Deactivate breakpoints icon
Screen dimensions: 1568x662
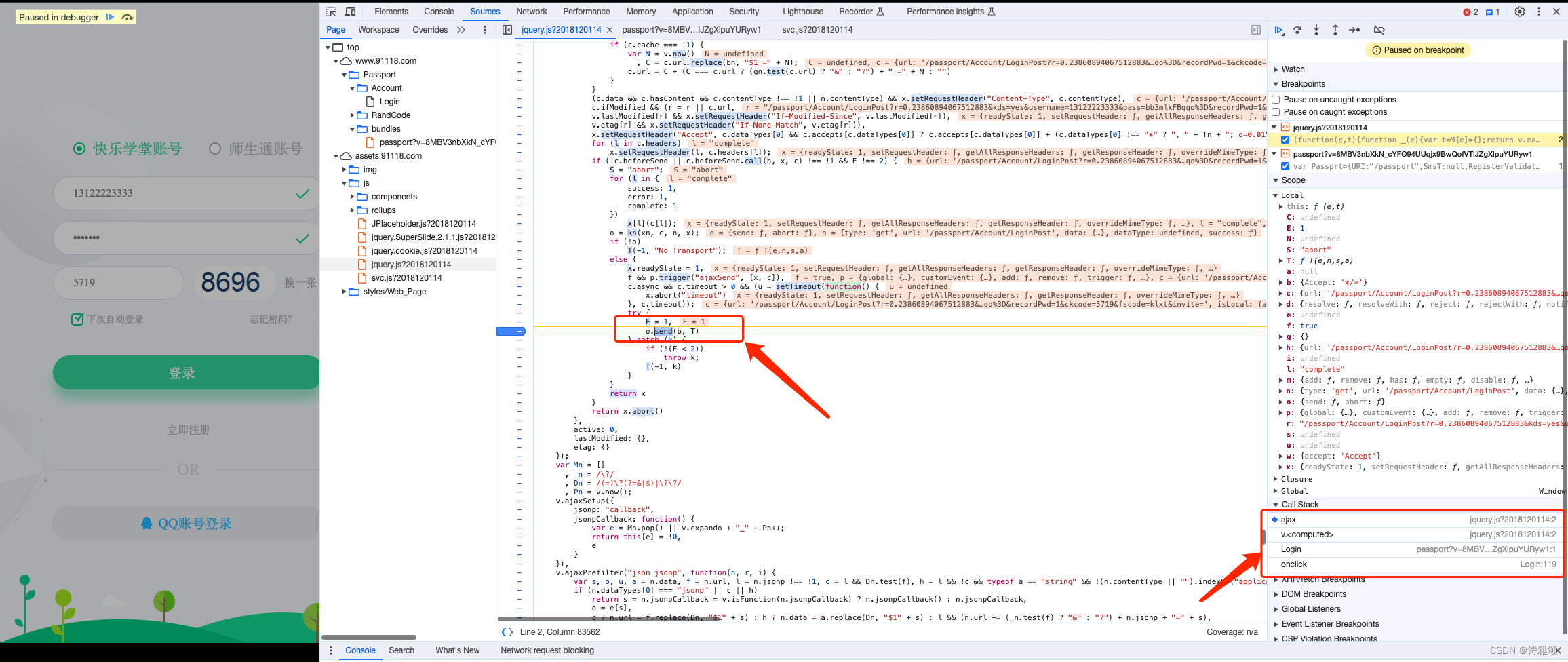(1379, 30)
